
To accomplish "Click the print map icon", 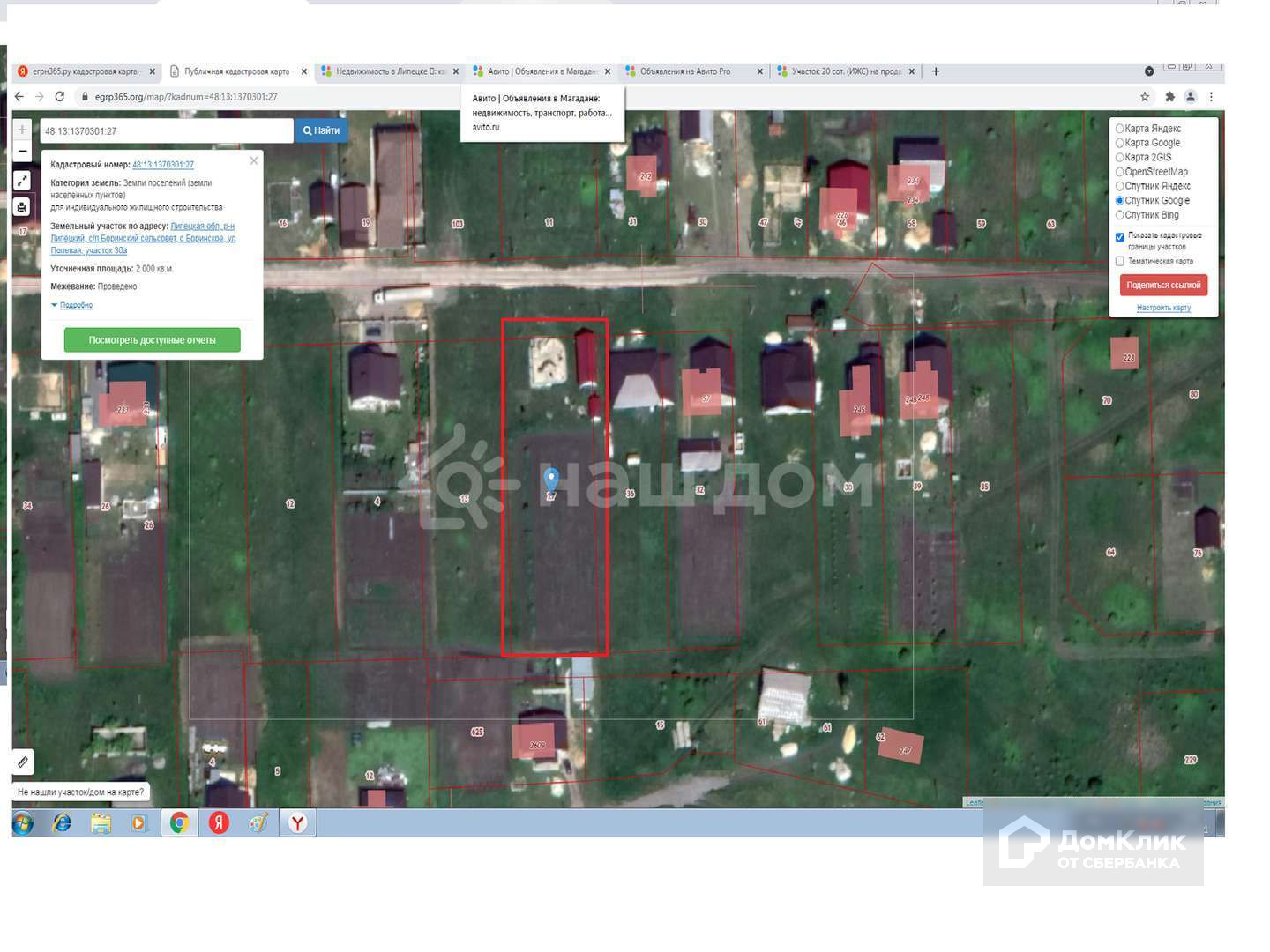I will click(x=23, y=207).
